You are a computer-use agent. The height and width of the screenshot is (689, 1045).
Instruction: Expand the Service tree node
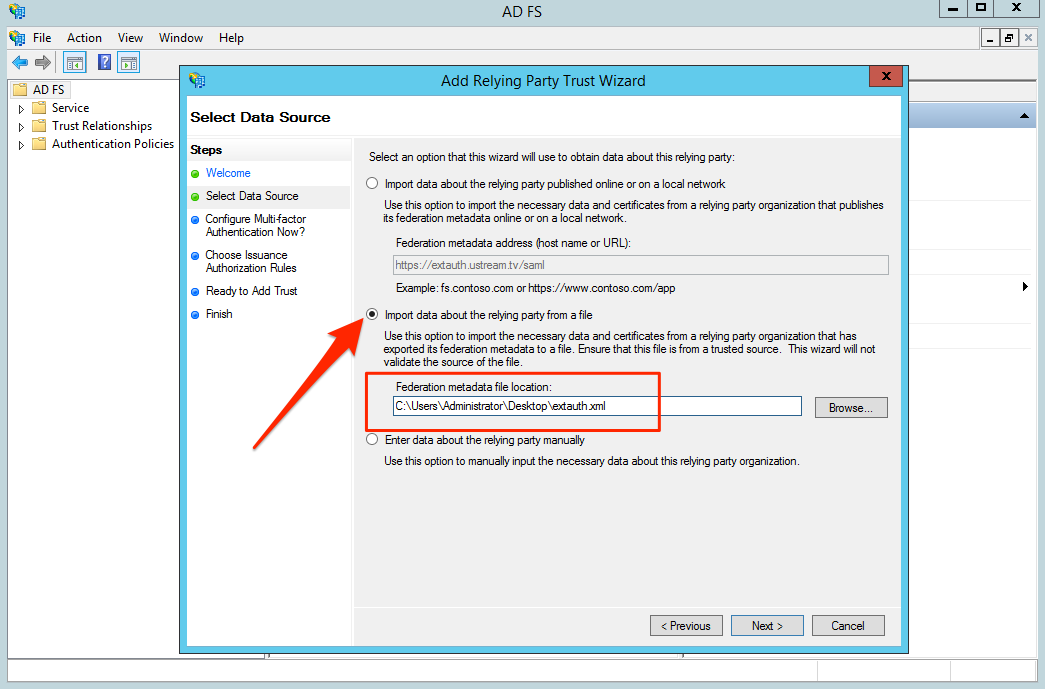pyautogui.click(x=21, y=109)
